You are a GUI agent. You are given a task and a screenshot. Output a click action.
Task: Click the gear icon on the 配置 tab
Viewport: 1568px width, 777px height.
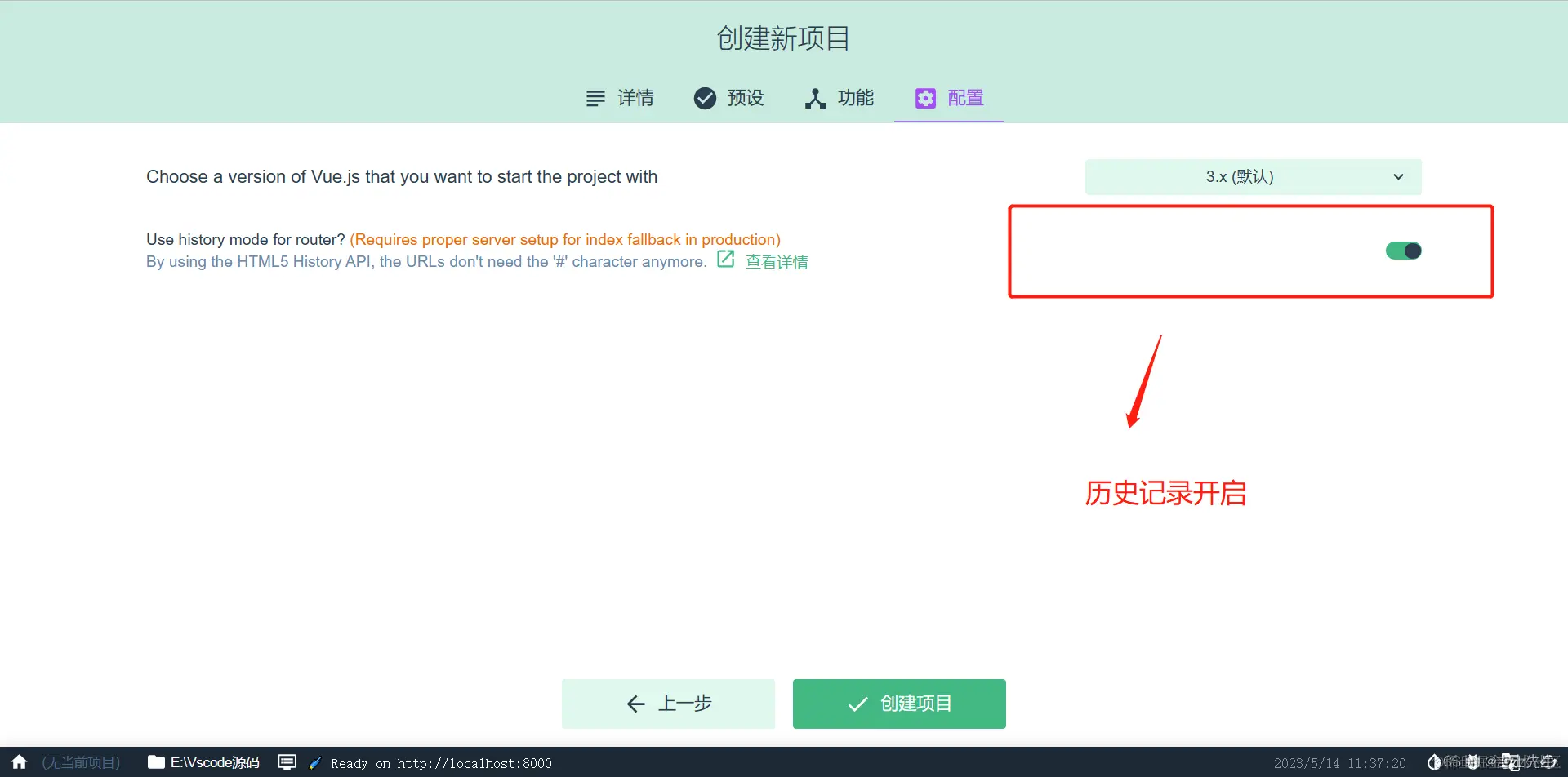click(924, 98)
